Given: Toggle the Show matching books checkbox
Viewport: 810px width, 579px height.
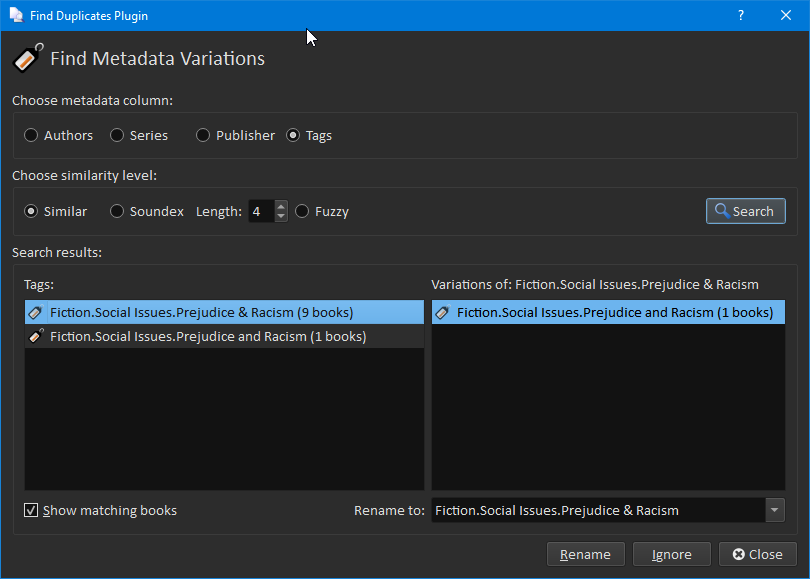Looking at the screenshot, I should (x=32, y=510).
